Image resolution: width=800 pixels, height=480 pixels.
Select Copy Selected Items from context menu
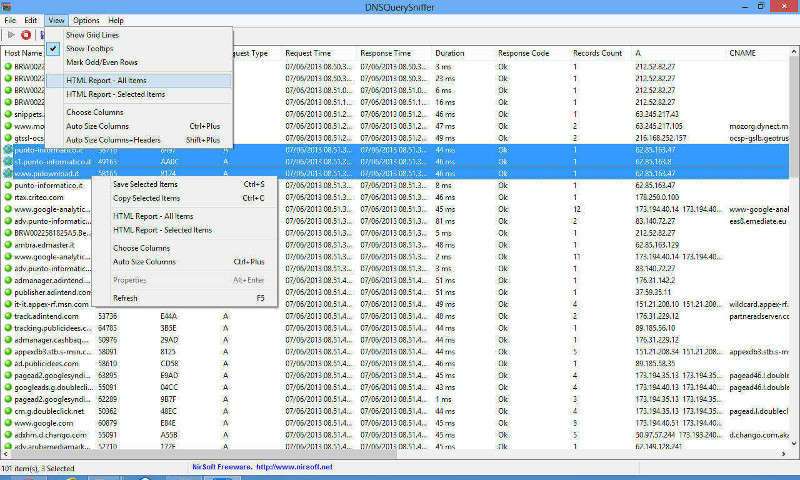146,198
